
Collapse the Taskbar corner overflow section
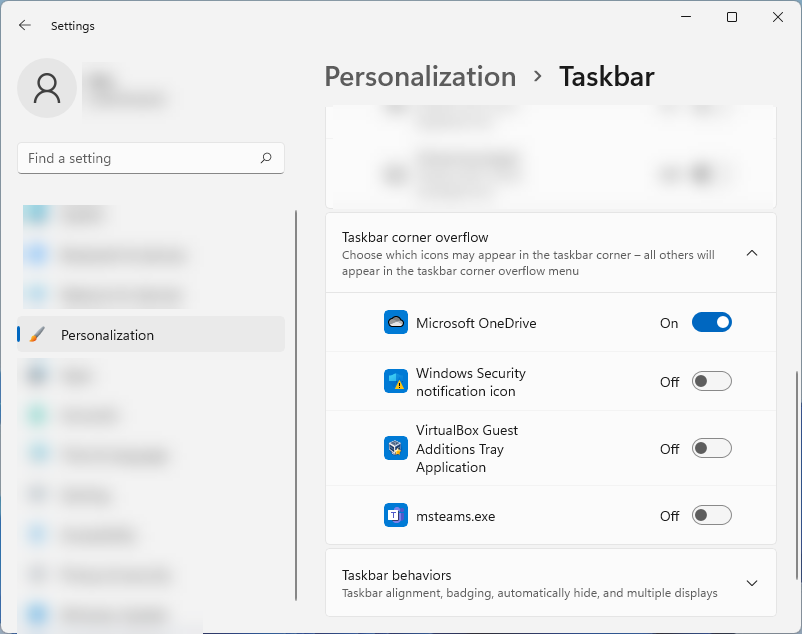coord(752,253)
